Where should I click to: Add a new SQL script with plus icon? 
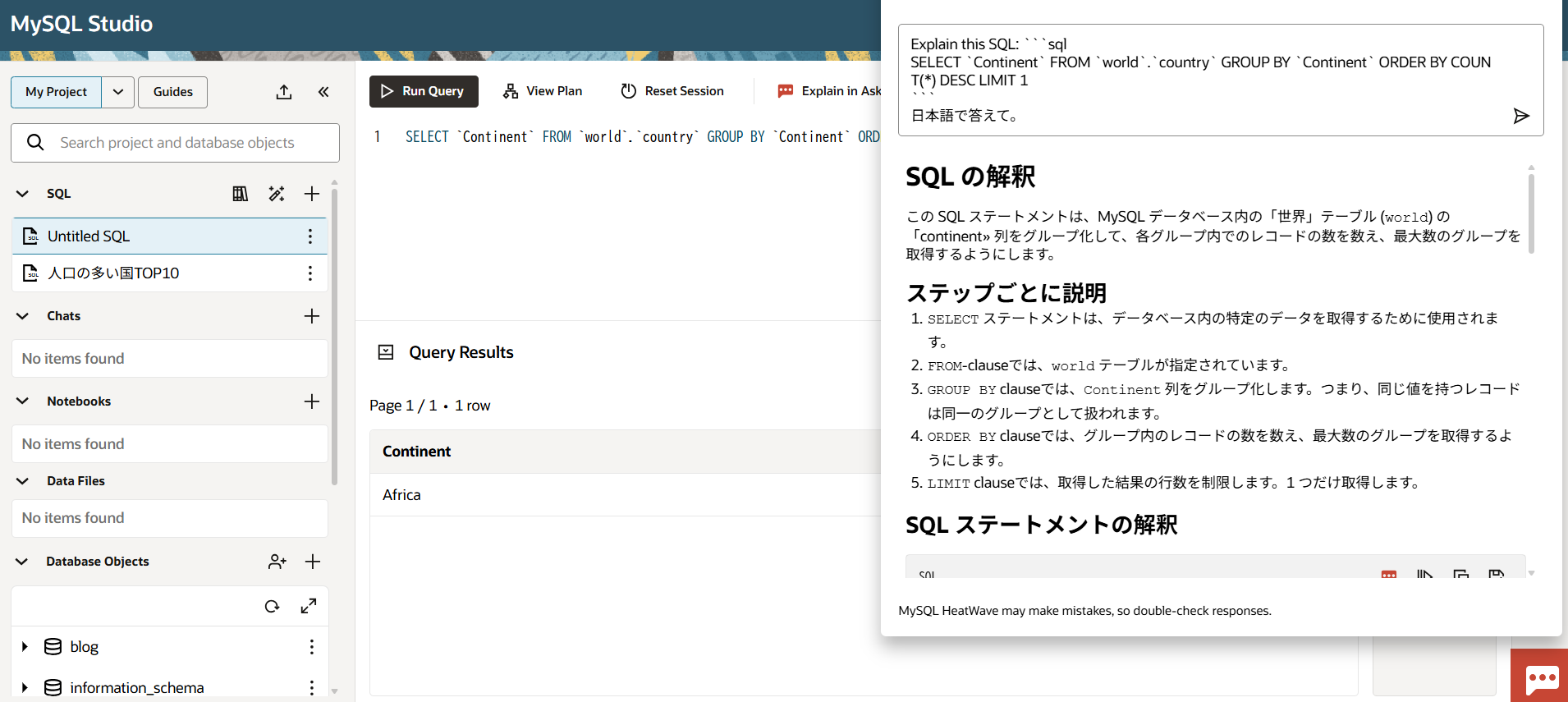312,194
